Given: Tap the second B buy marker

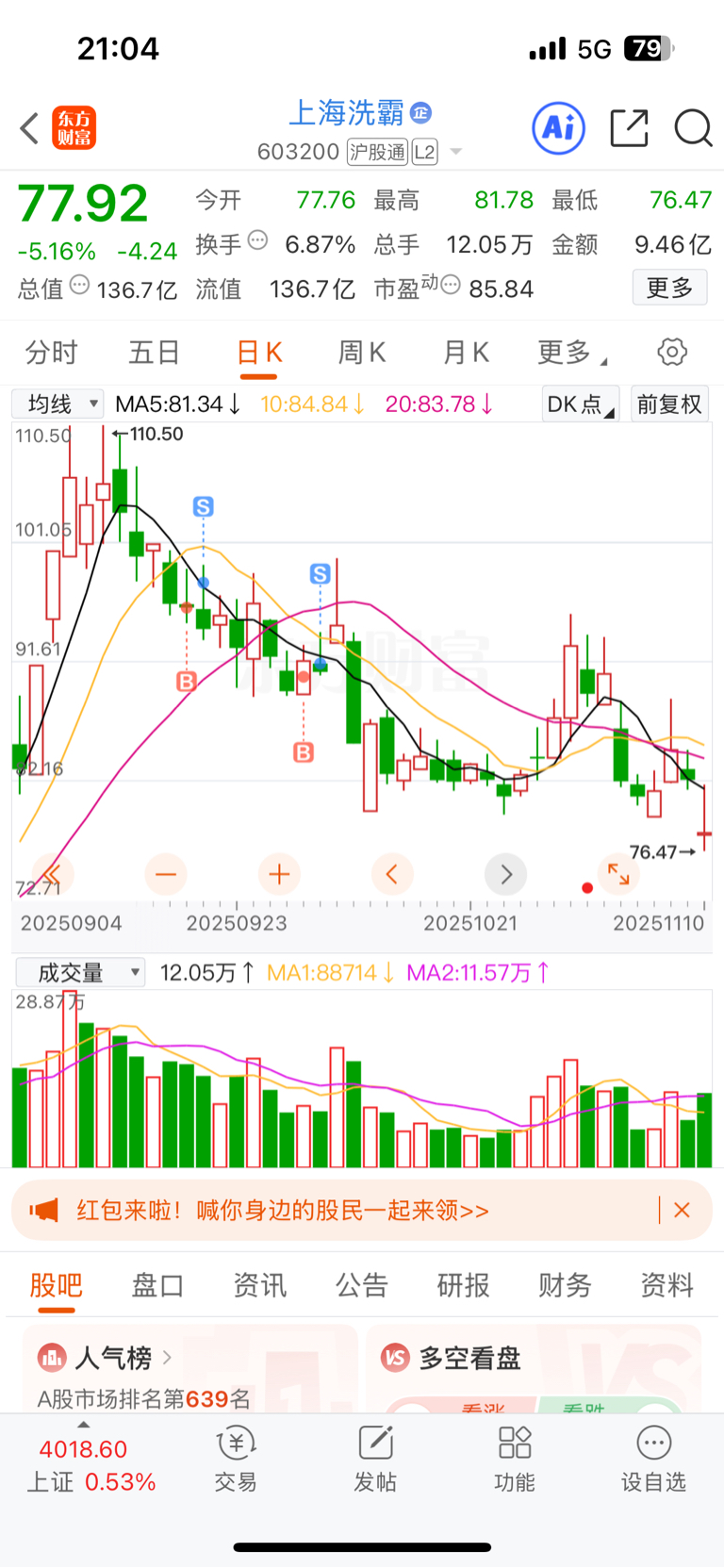Looking at the screenshot, I should 304,752.
